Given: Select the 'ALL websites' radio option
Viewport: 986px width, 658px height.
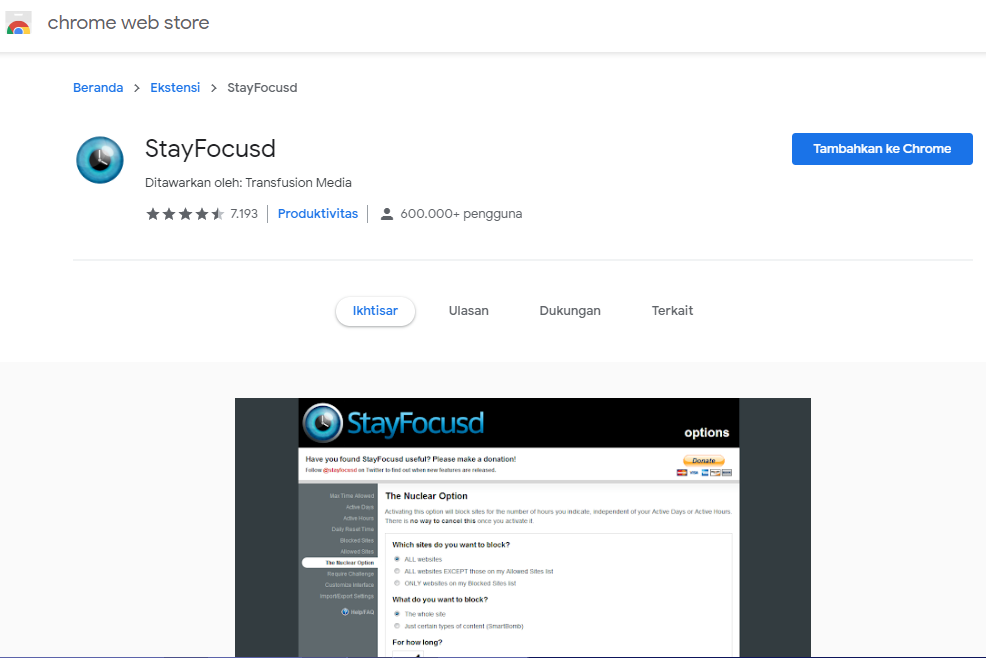Looking at the screenshot, I should 397,559.
